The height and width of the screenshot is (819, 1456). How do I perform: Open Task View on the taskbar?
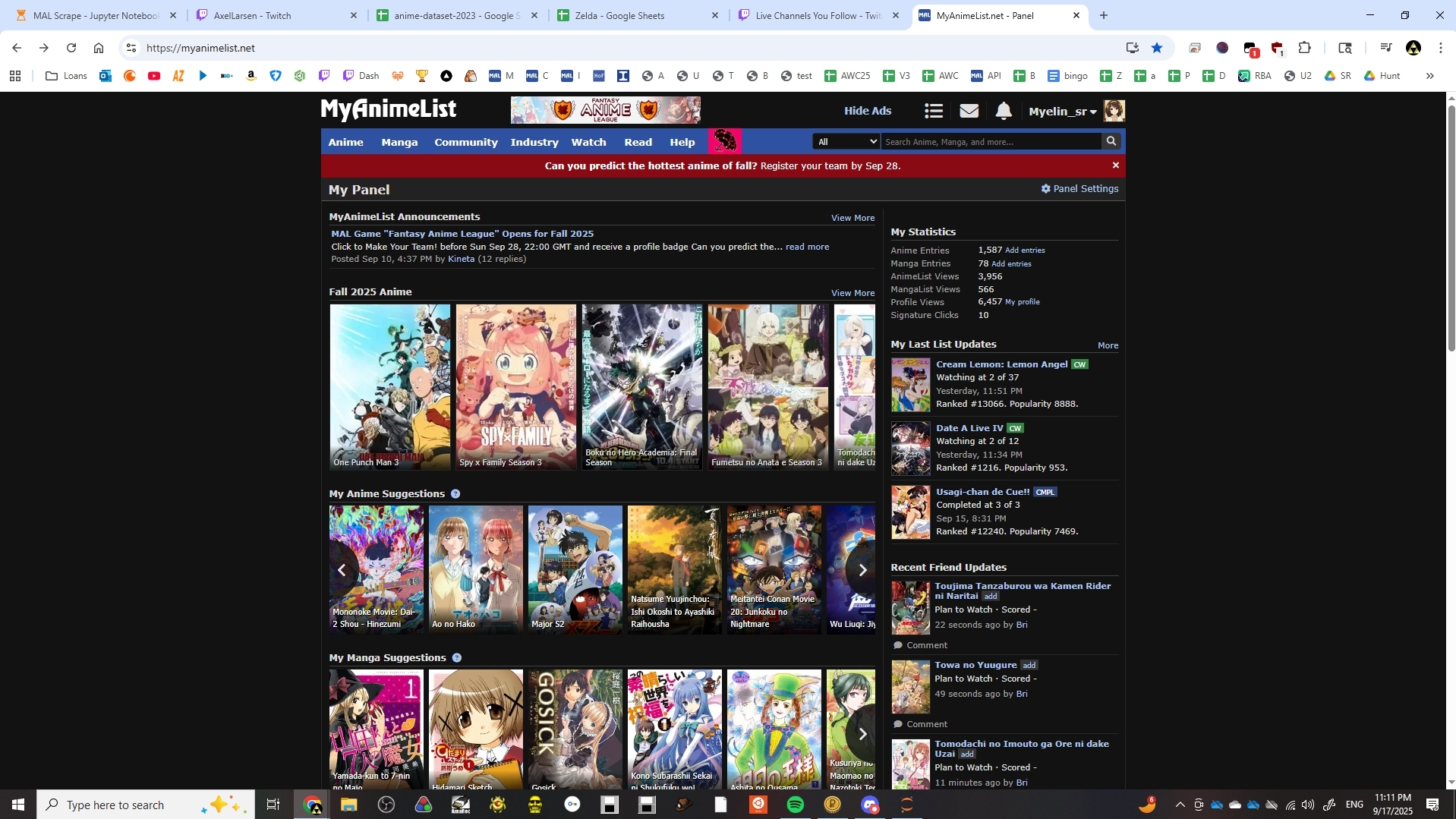pos(273,805)
